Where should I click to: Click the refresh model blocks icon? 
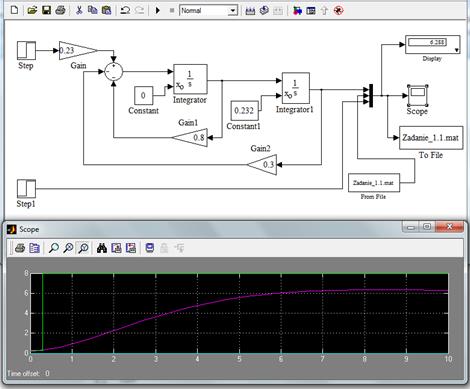pyautogui.click(x=264, y=10)
